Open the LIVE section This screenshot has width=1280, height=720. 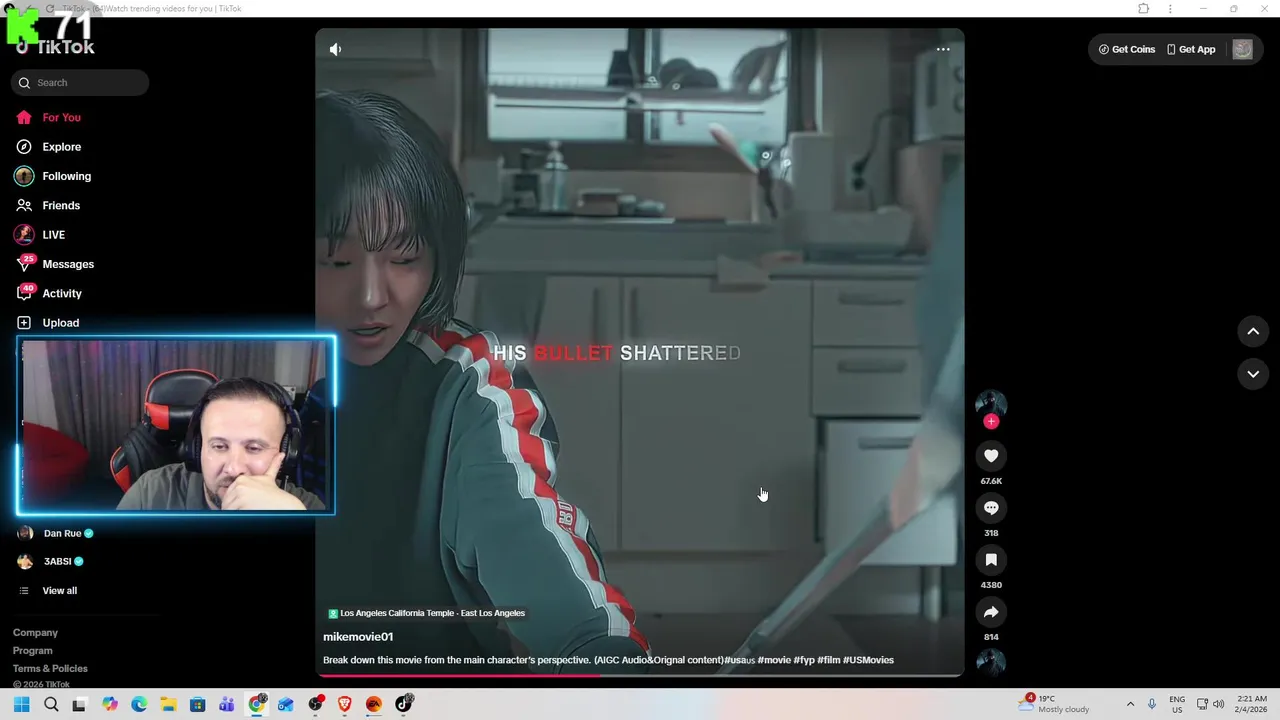(40, 235)
